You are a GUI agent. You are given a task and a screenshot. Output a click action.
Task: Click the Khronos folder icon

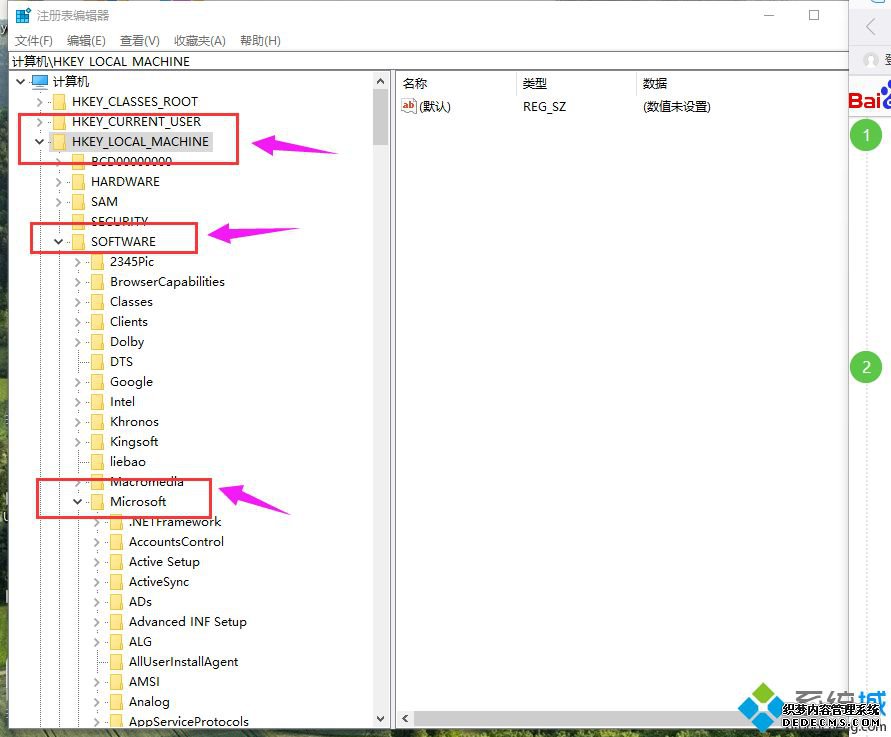pyautogui.click(x=98, y=422)
